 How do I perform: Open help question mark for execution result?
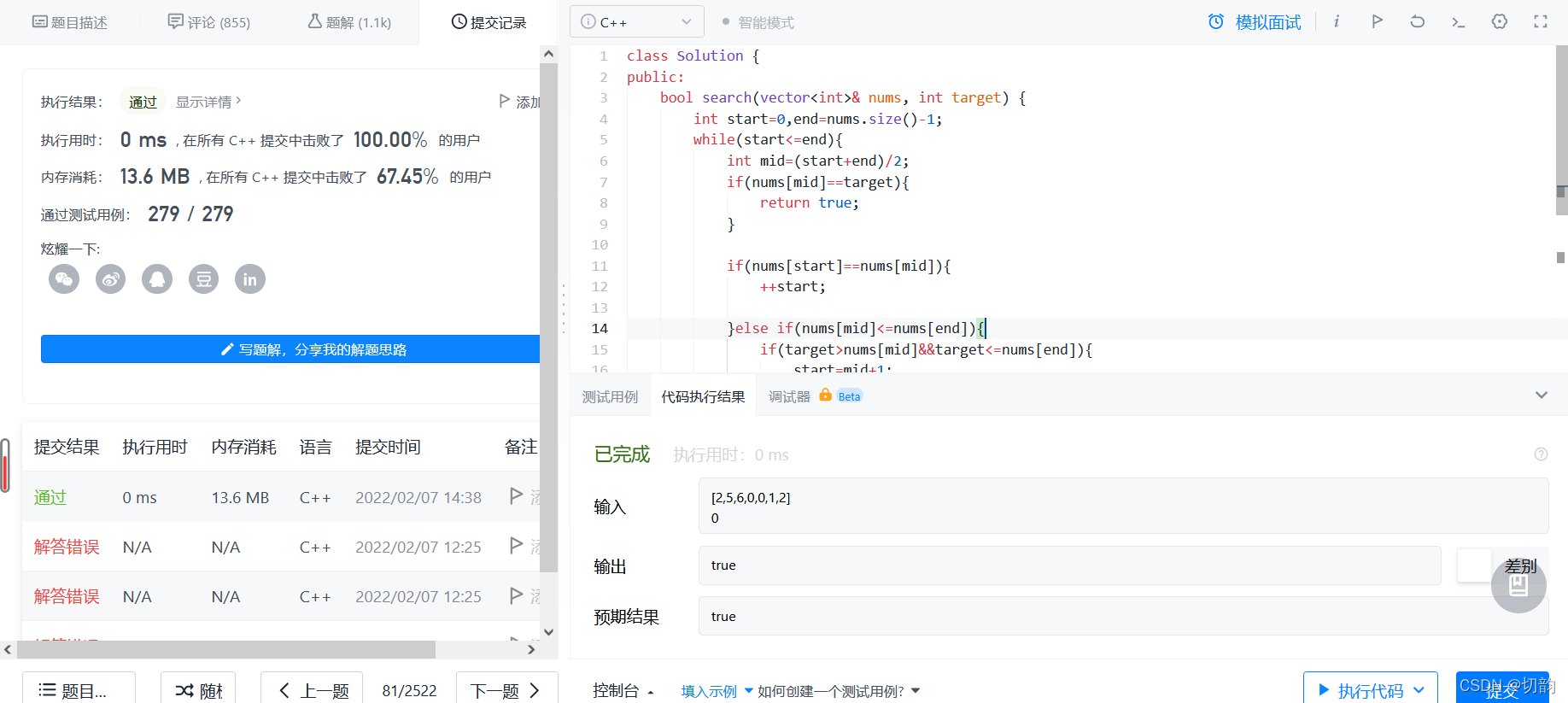(x=1541, y=454)
